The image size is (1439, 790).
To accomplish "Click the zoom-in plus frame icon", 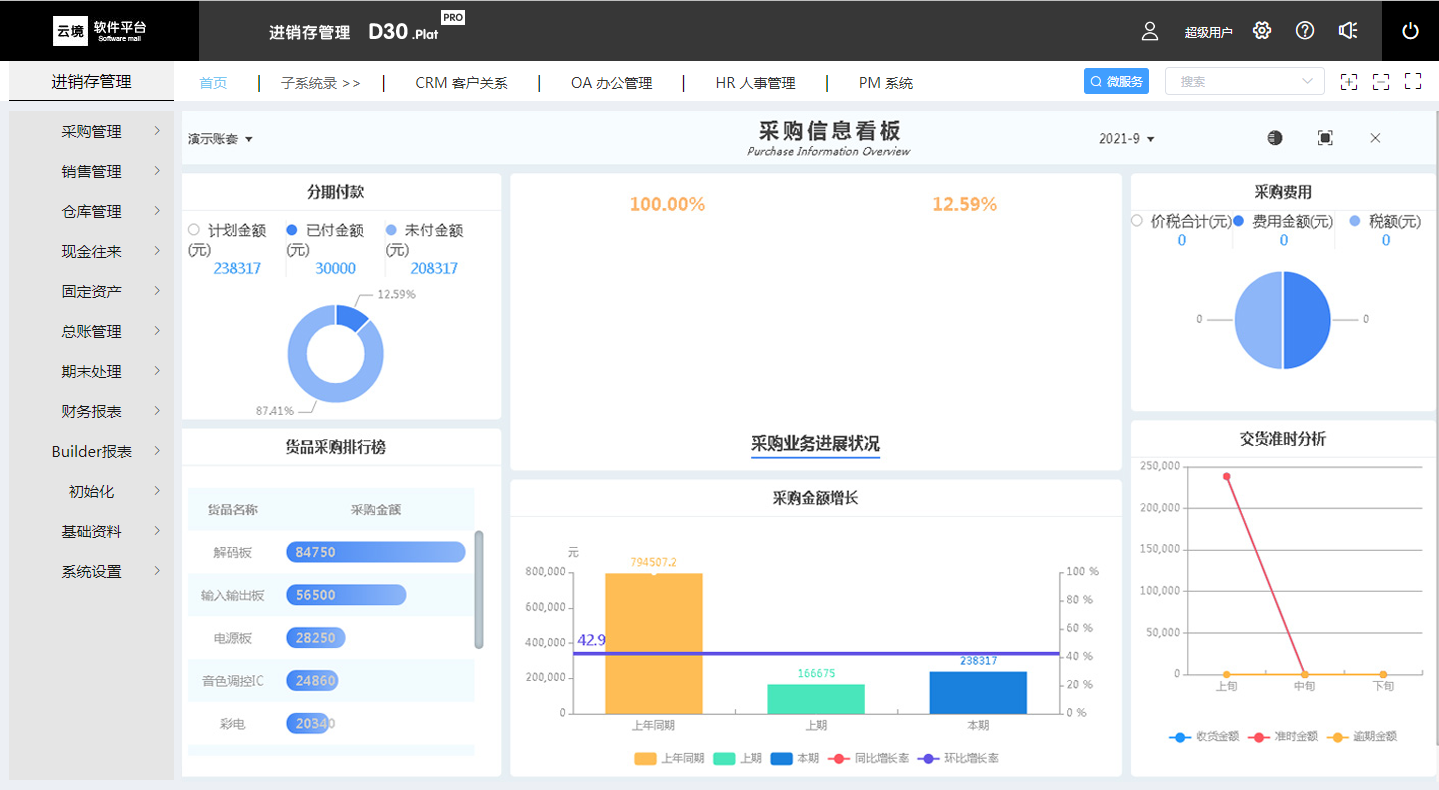I will click(1349, 82).
